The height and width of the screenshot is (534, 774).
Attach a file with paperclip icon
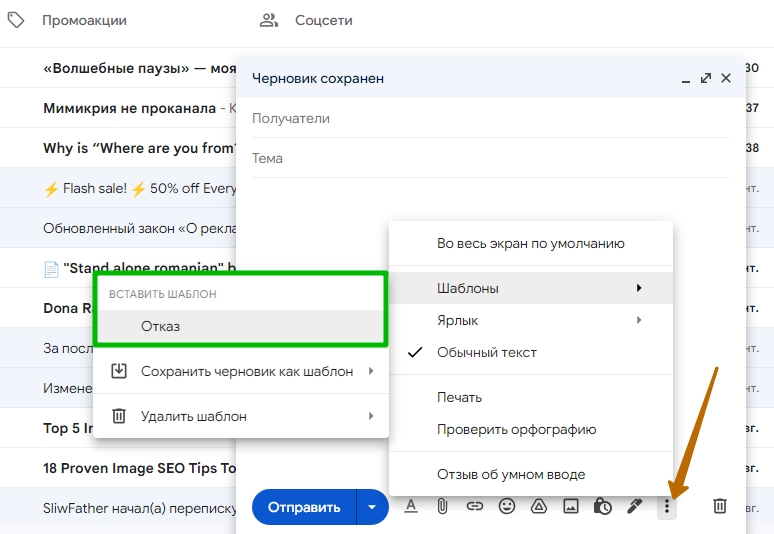click(x=442, y=506)
